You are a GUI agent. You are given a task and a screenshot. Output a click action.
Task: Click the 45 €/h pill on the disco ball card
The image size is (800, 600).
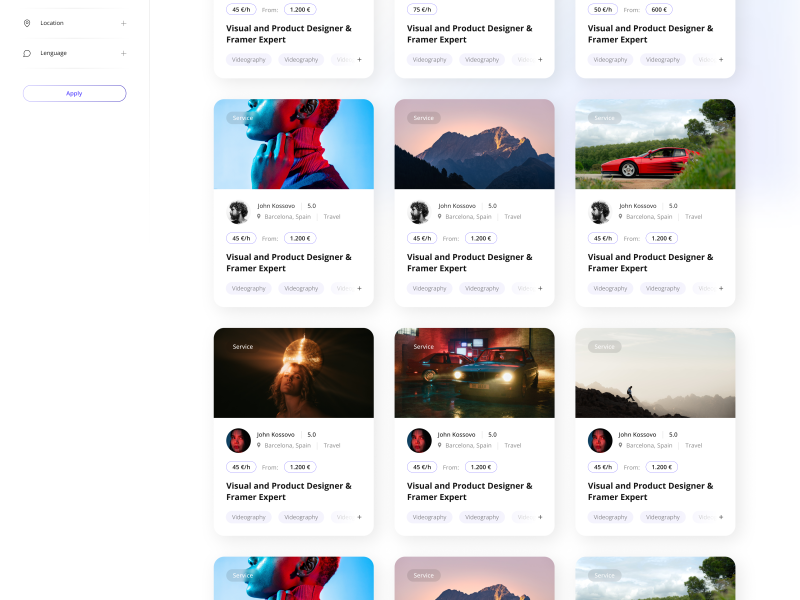tap(241, 467)
